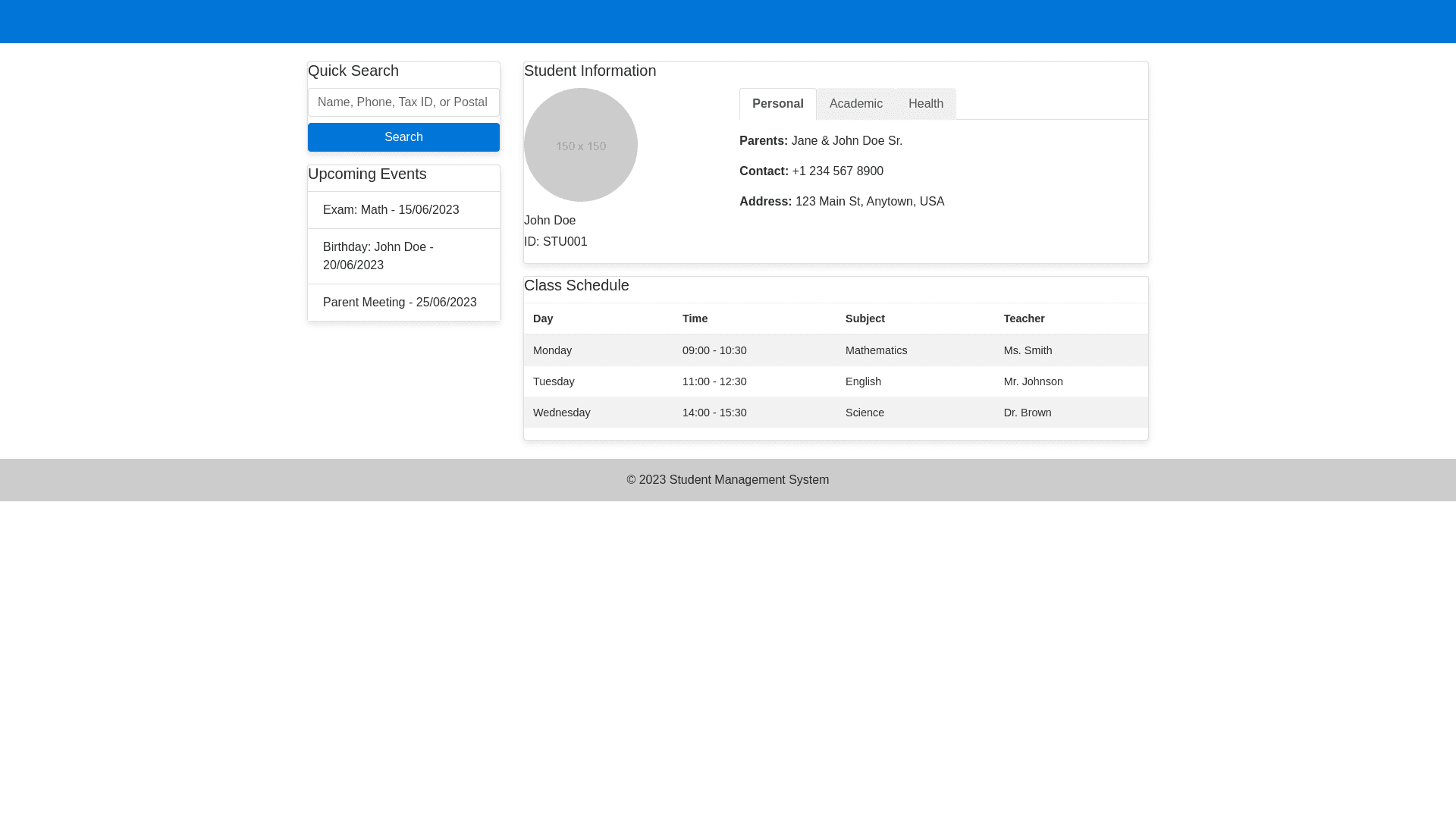Select the Monday Mathematics schedule row
Screen dimensions: 1456x819
coord(834,350)
